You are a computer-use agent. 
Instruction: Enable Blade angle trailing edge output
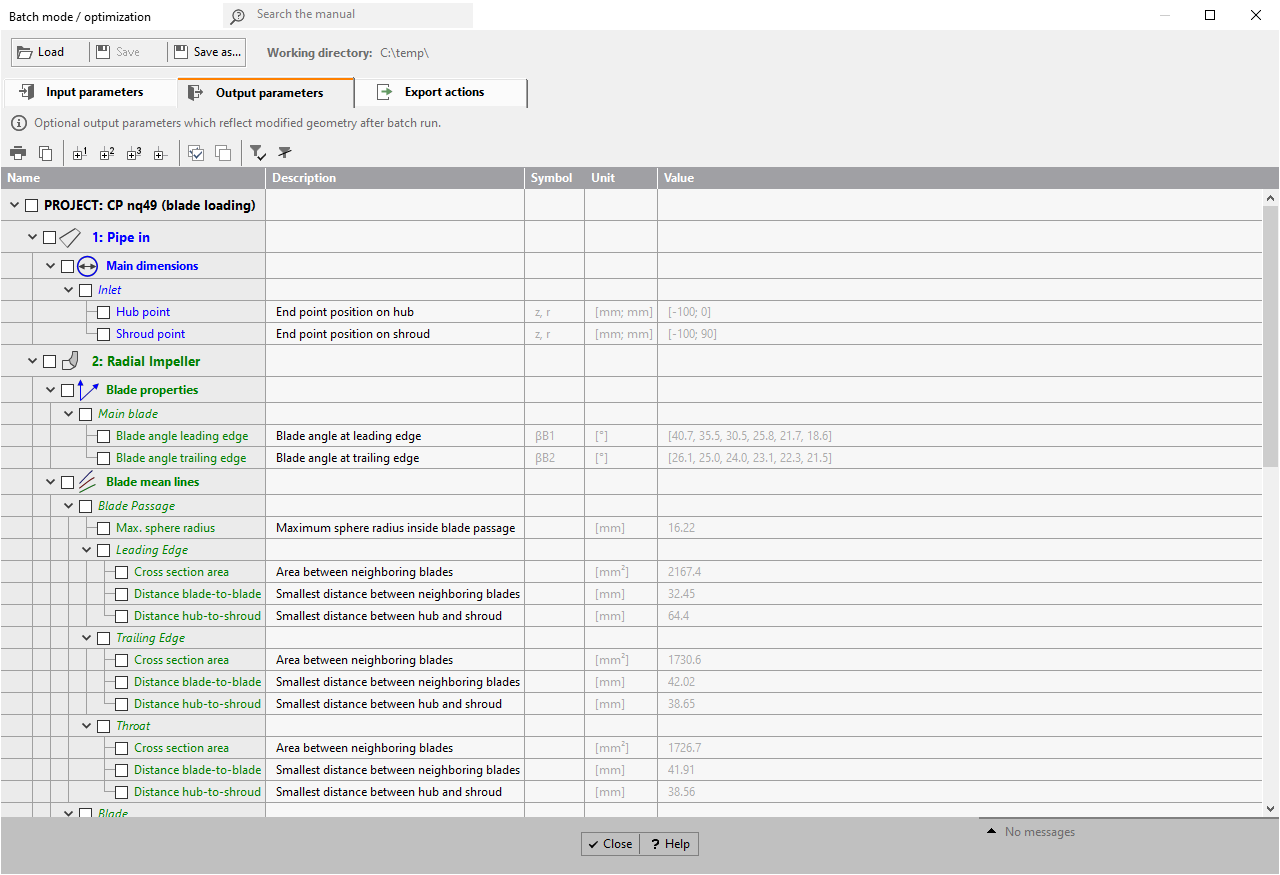coord(104,458)
